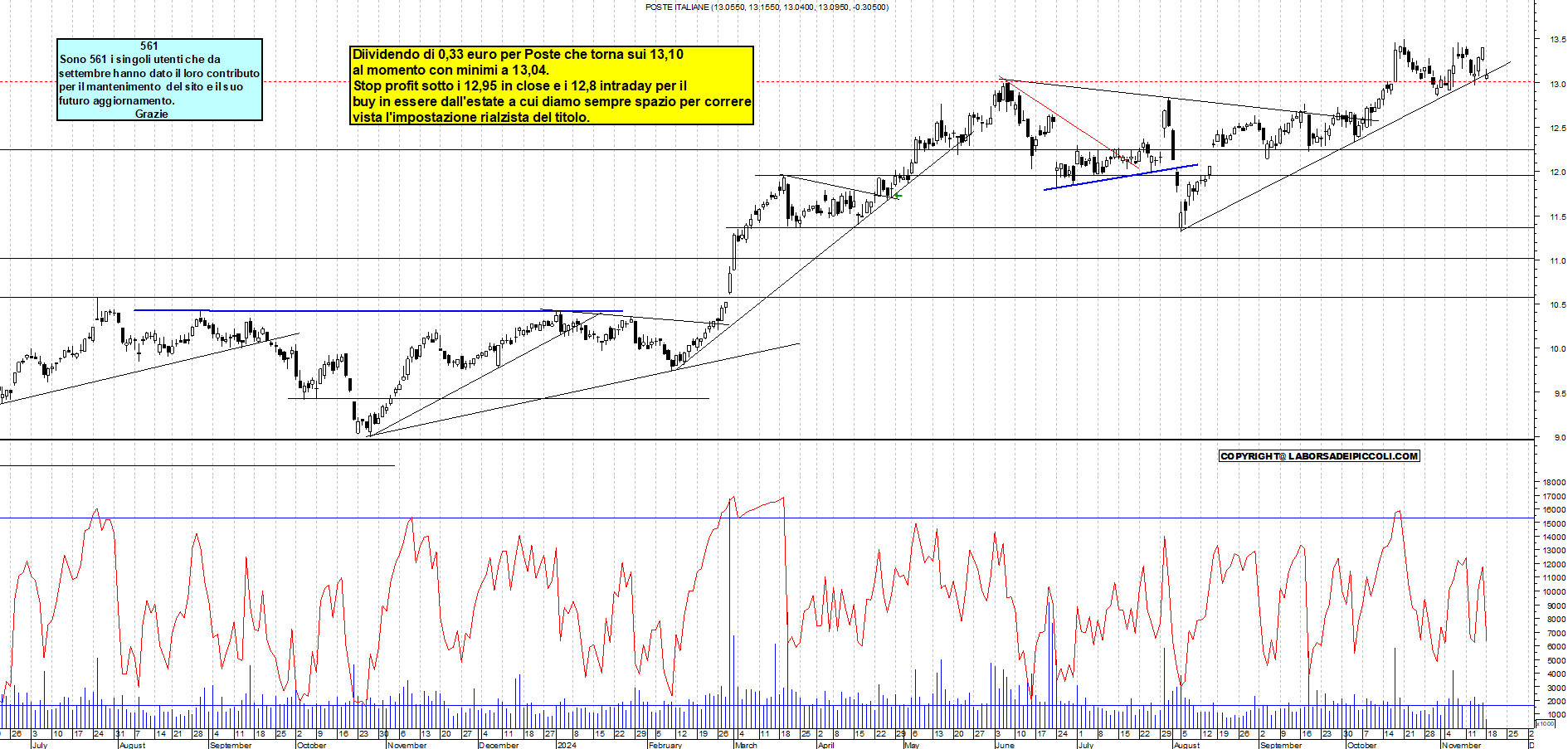This screenshot has height=749, width=1568.
Task: Click 'Diividendo di 0,33 euro' line in yellow note
Action: coord(519,55)
